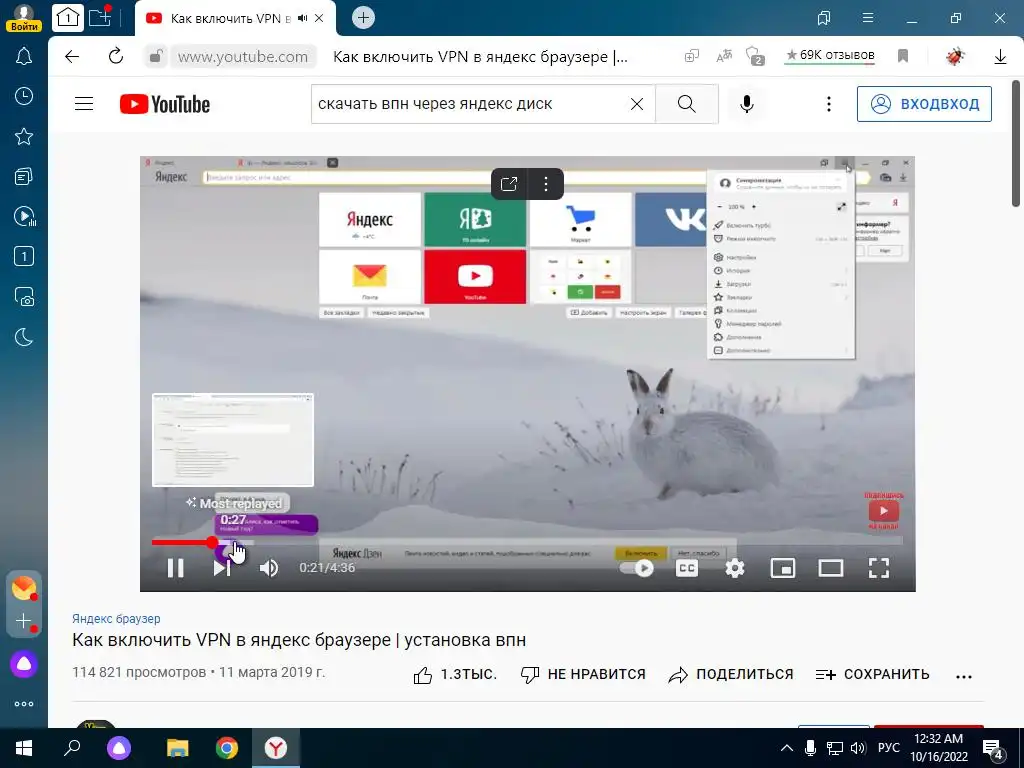Like the video 1.3ТЫС.

coord(455,675)
